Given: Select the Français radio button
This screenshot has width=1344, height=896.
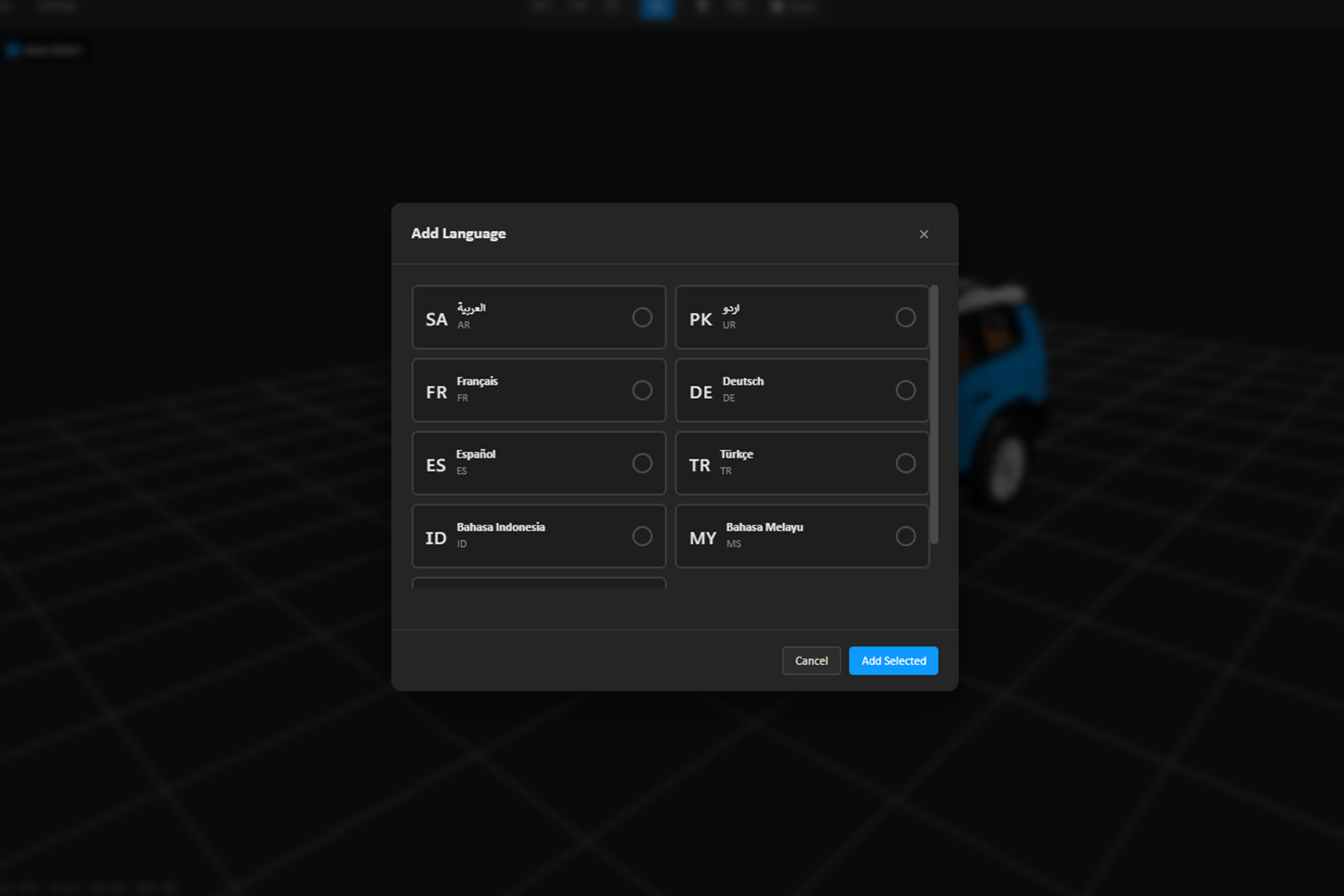Looking at the screenshot, I should [642, 391].
